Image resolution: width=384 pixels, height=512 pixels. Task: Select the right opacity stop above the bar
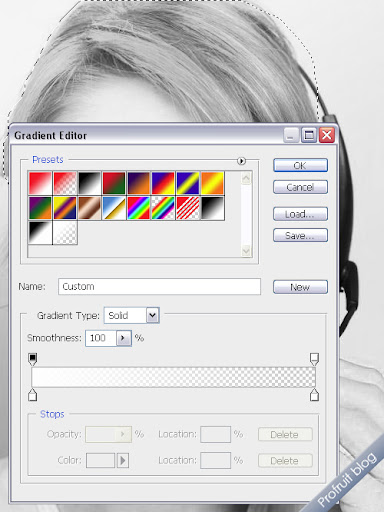pyautogui.click(x=314, y=359)
